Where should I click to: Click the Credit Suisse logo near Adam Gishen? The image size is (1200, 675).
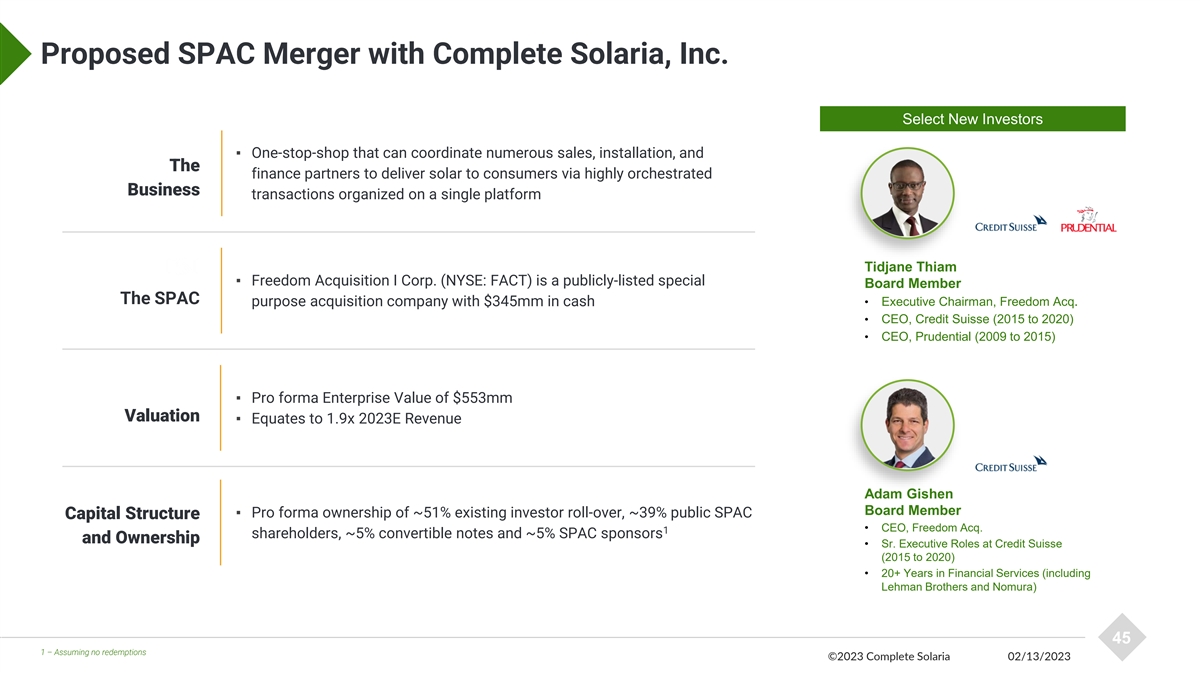click(x=1010, y=465)
